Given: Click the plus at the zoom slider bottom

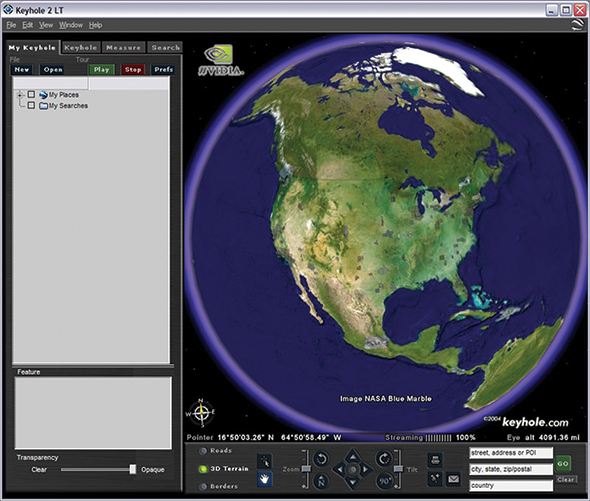Looking at the screenshot, I should click(x=304, y=487).
